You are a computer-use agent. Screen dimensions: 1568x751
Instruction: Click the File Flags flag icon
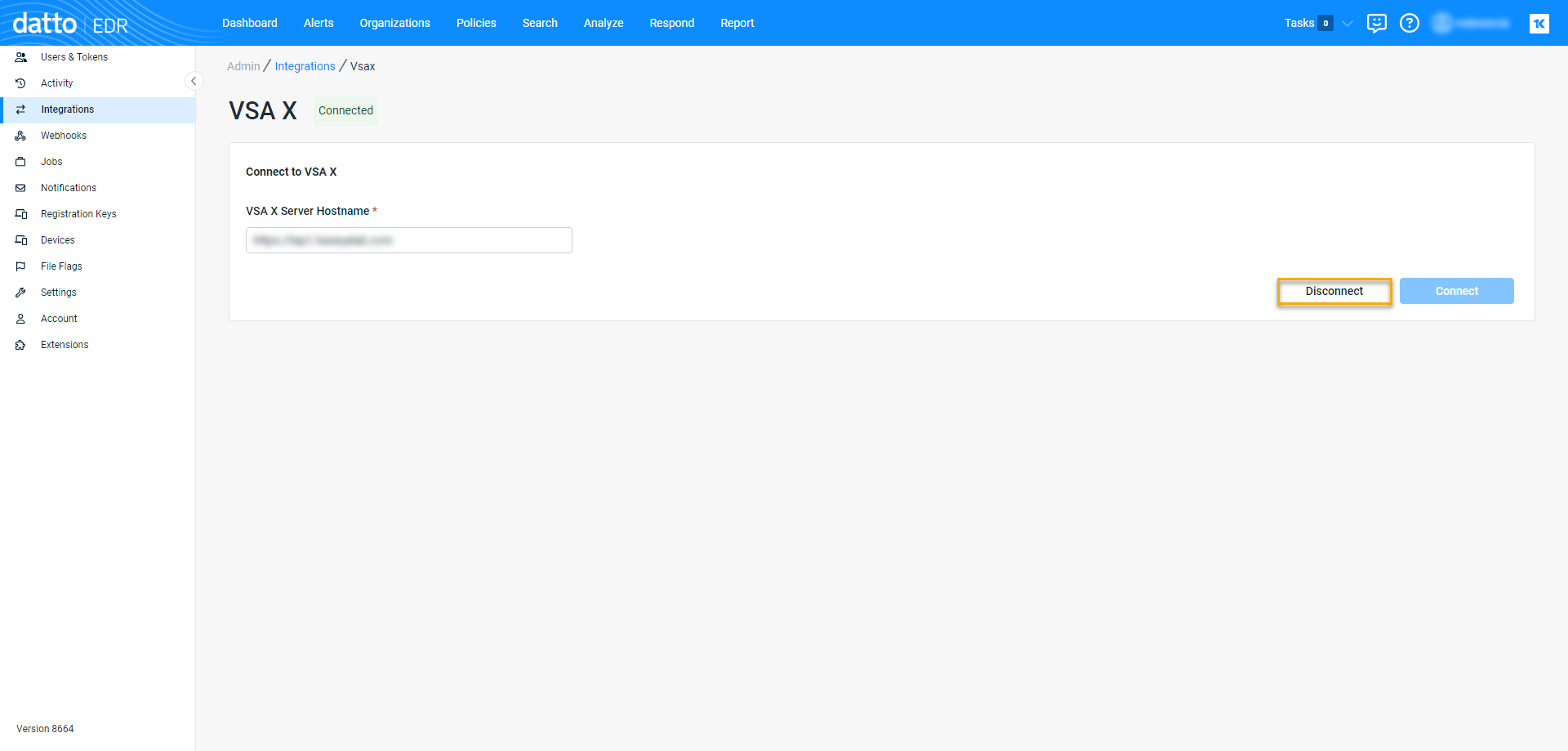tap(21, 266)
